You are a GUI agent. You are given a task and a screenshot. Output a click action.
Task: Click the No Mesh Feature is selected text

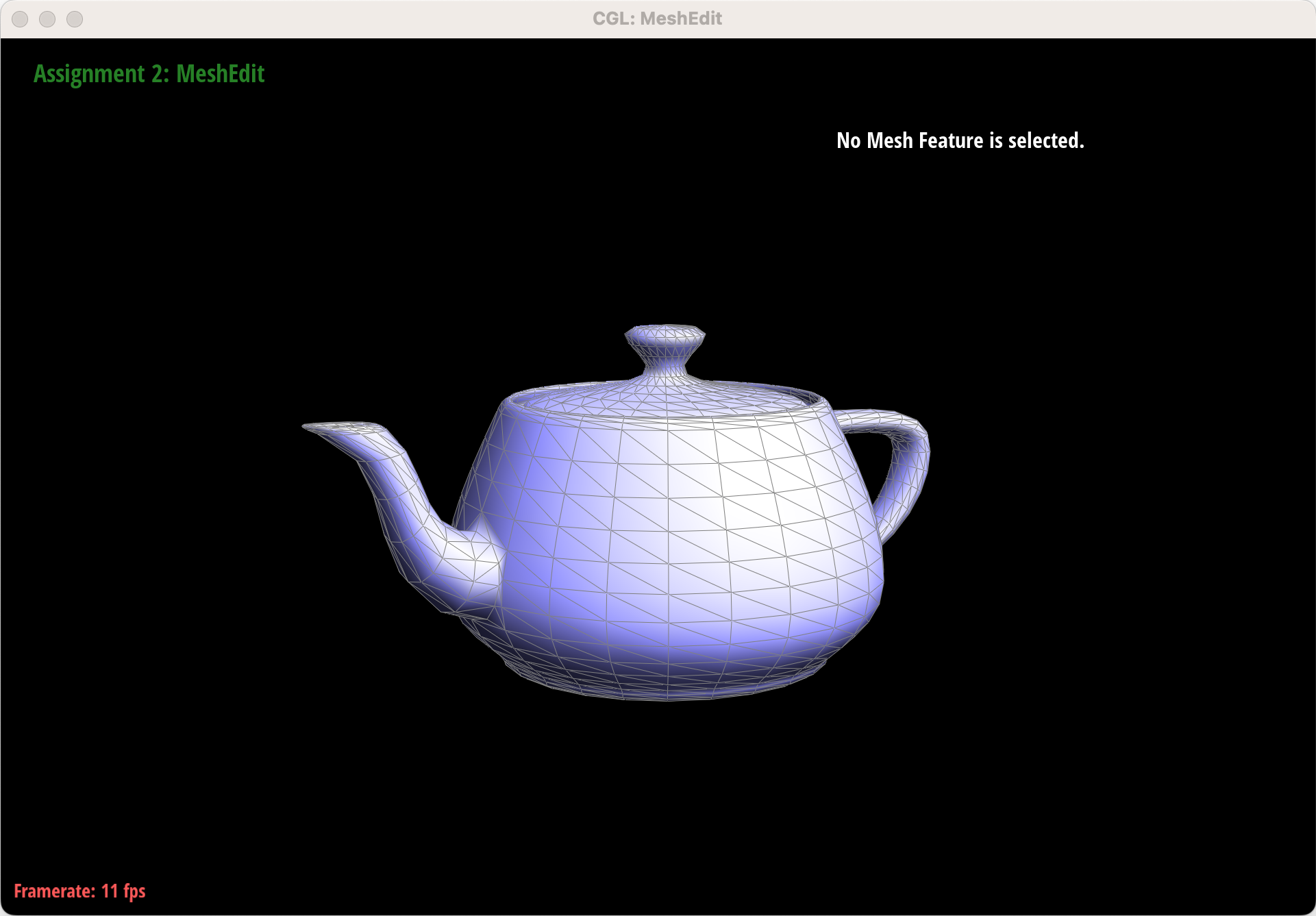(x=960, y=140)
